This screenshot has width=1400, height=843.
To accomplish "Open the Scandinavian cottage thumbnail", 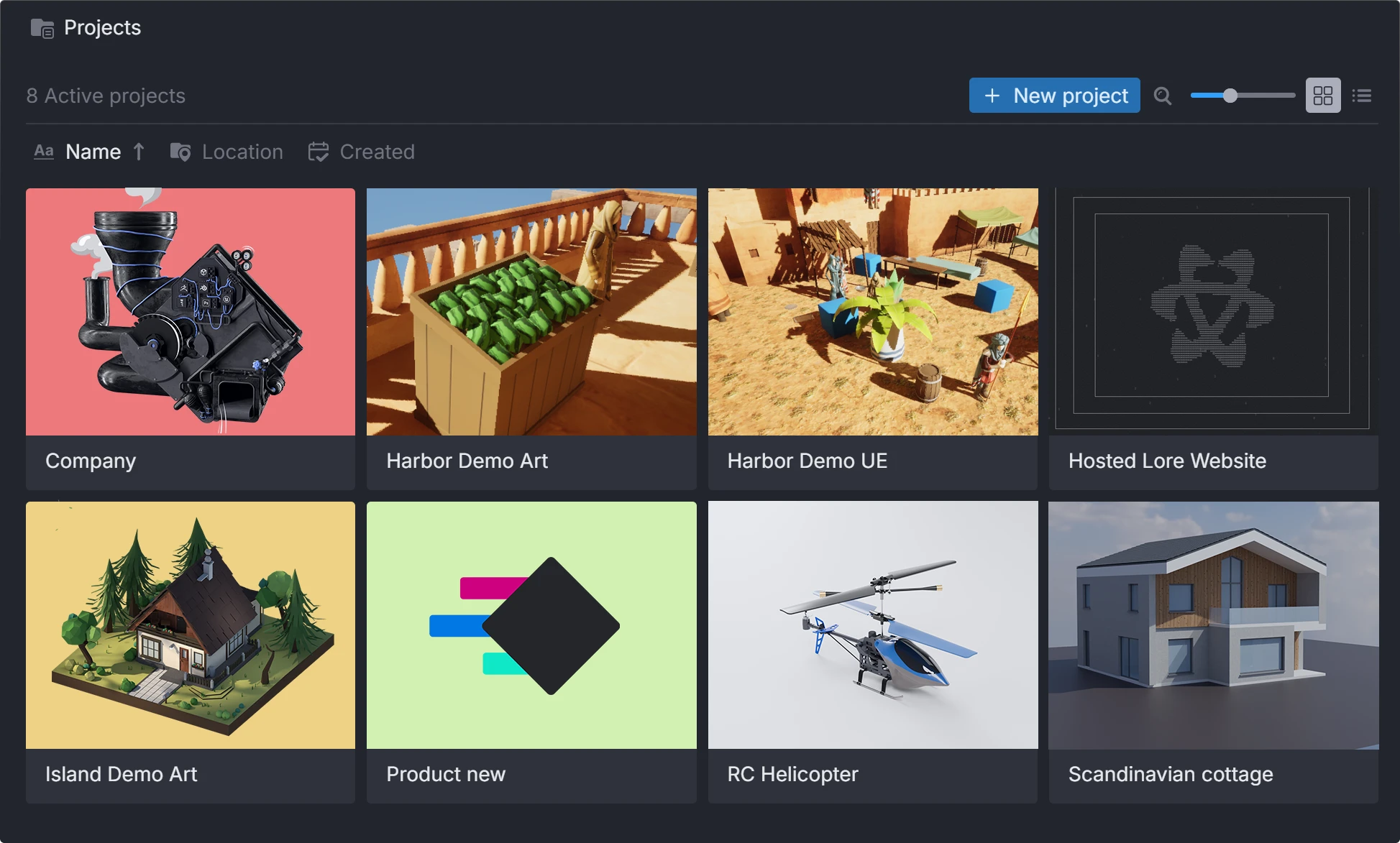I will pos(1214,625).
